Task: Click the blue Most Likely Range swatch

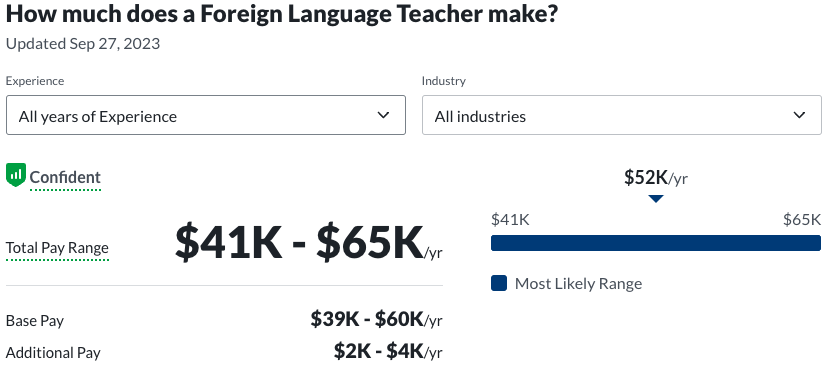Action: point(499,283)
